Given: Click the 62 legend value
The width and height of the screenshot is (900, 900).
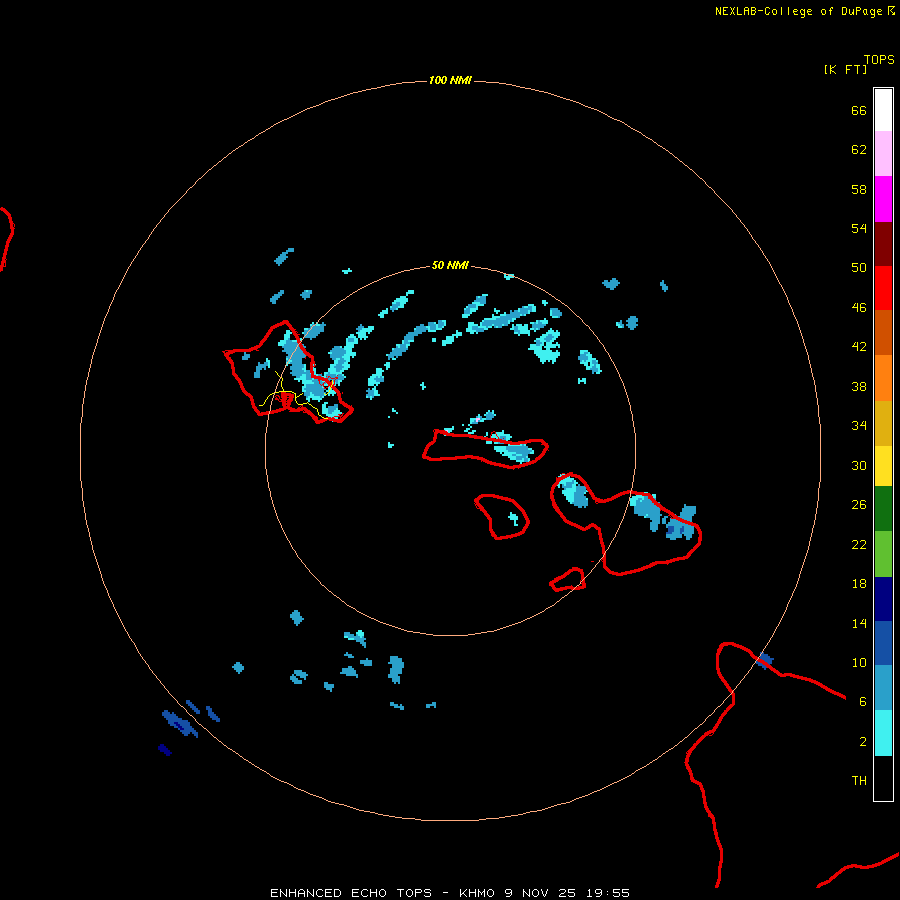Looking at the screenshot, I should pyautogui.click(x=859, y=150).
